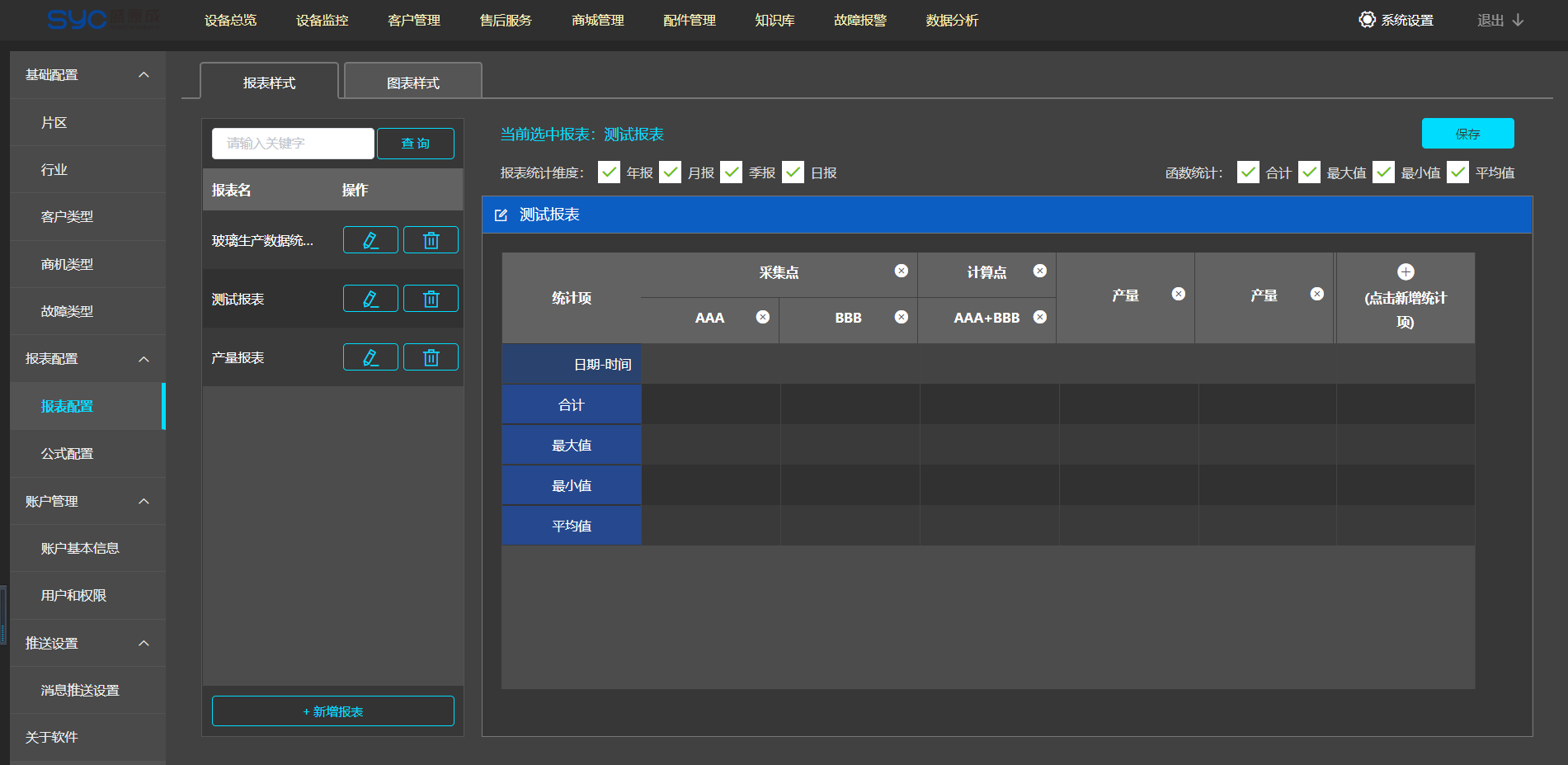Viewport: 1568px width, 765px height.
Task: Toggle 年报 checkbox
Action: click(609, 172)
